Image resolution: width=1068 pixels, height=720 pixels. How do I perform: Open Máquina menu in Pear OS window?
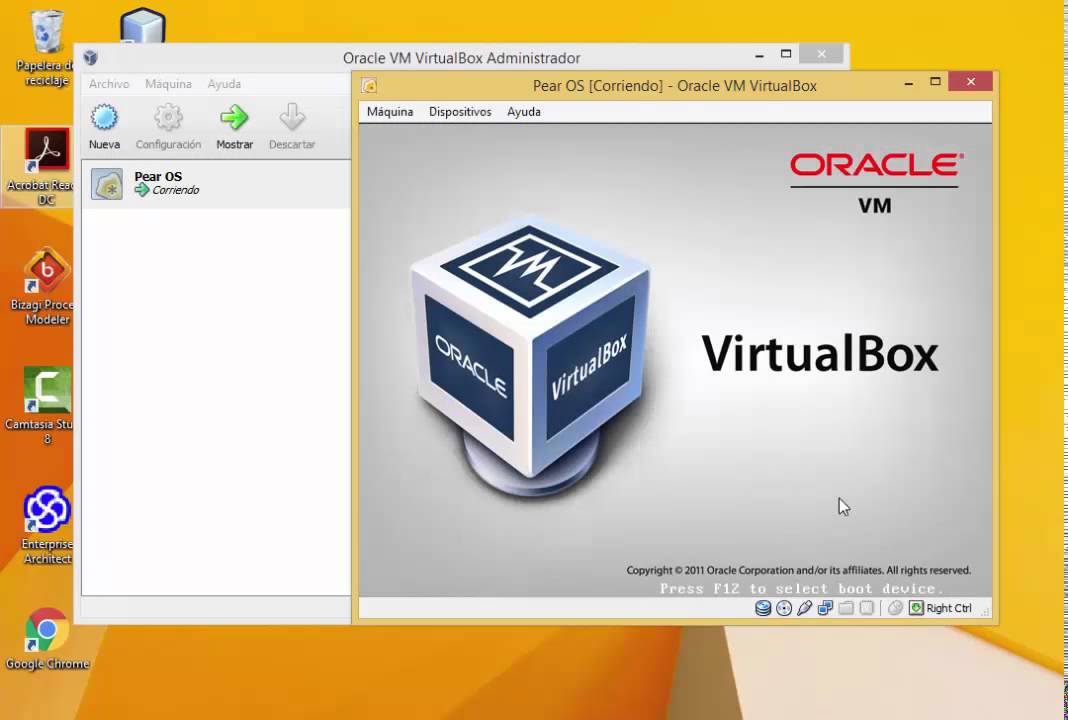pos(390,112)
